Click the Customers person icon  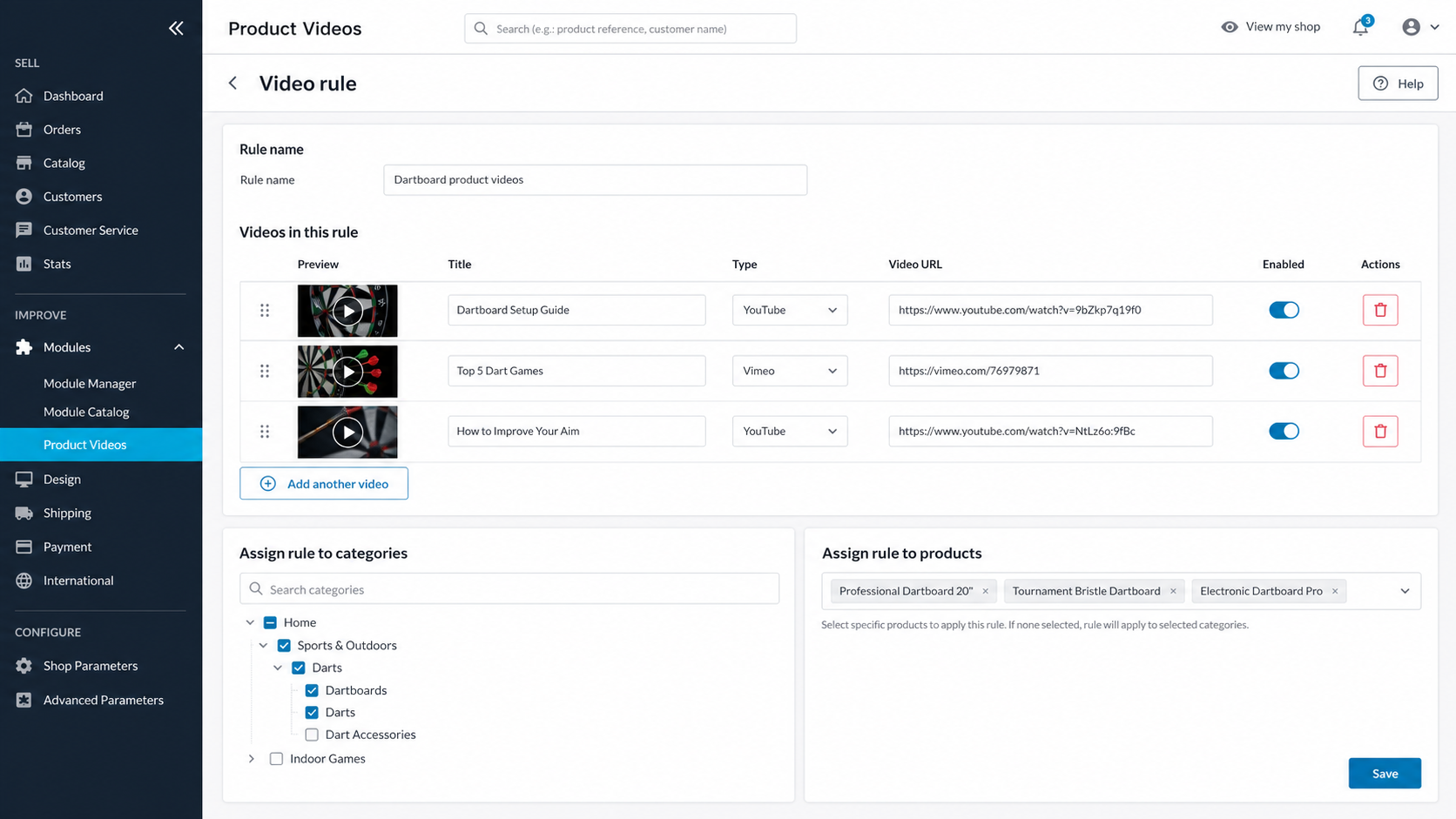24,197
